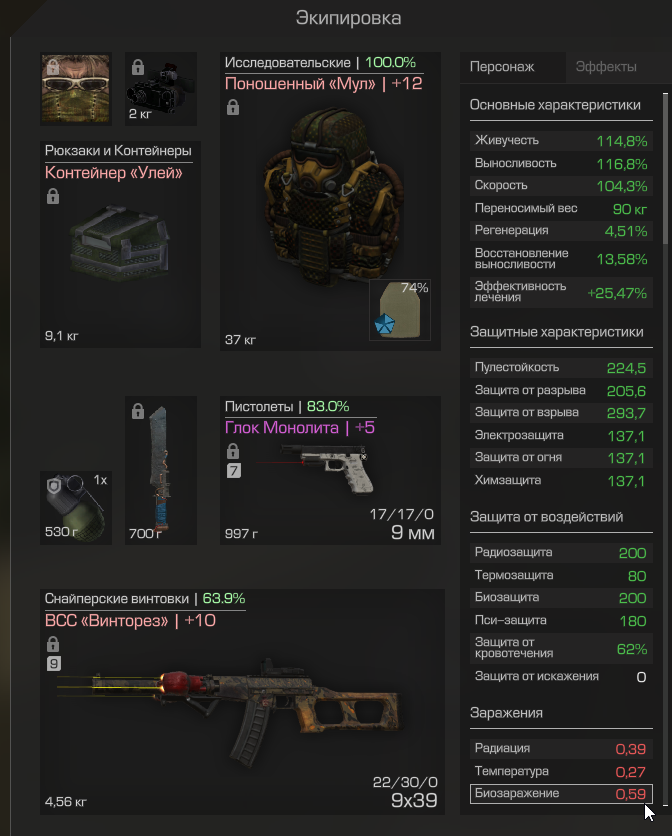Click the stats panel vertical scrollbar

(x=665, y=168)
